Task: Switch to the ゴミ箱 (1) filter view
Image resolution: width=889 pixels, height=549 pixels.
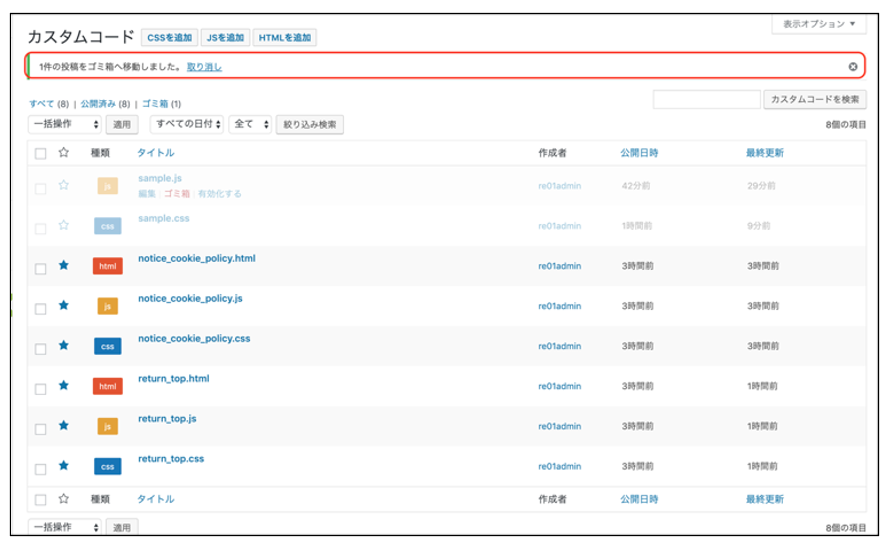Action: click(x=161, y=103)
